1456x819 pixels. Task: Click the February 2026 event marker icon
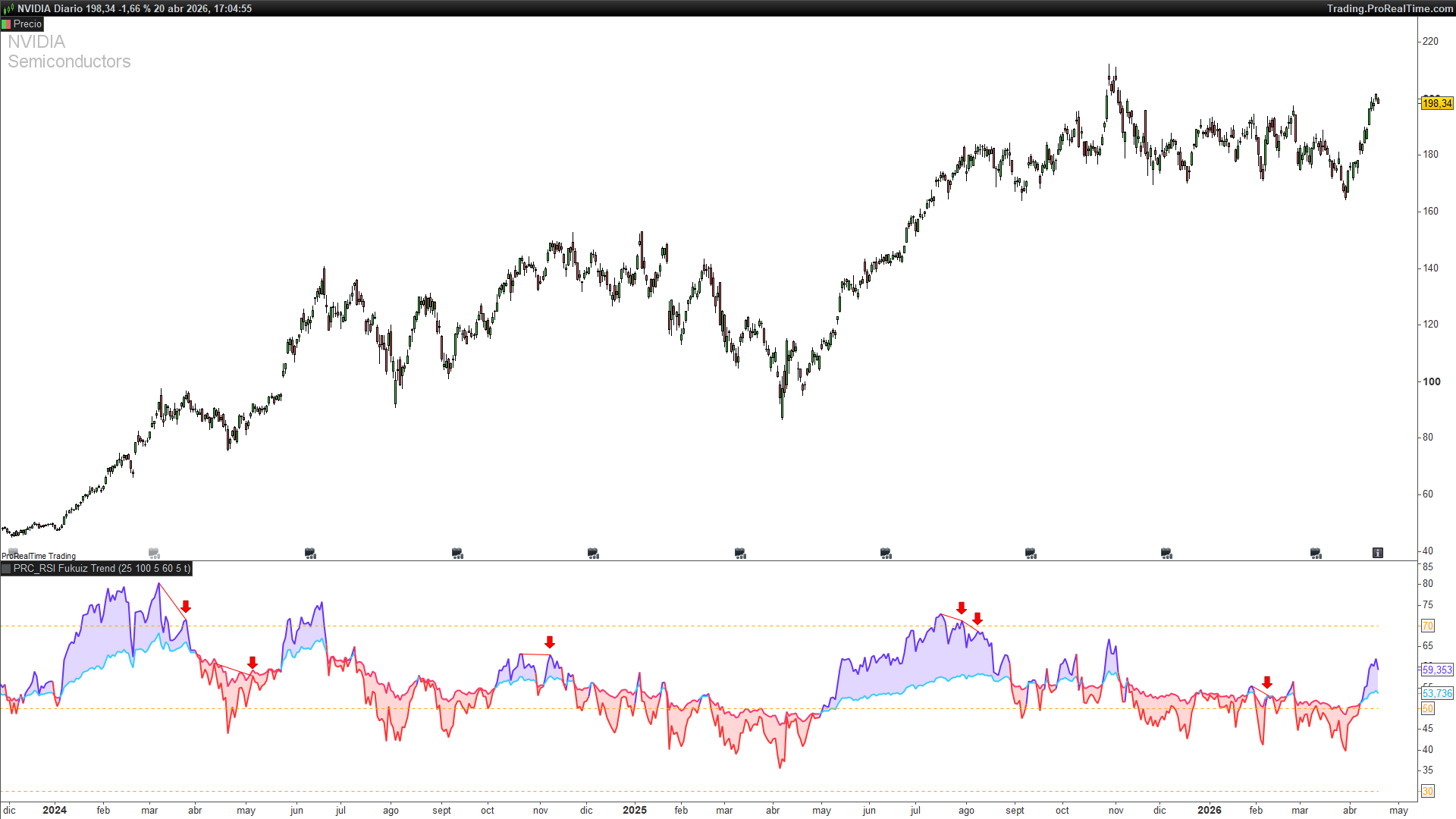(1316, 554)
